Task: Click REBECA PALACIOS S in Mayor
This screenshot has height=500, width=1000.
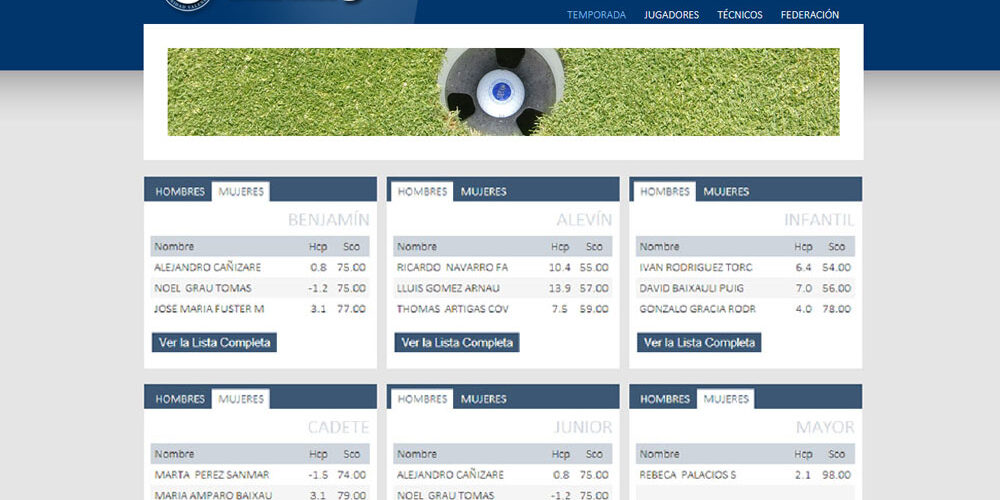Action: [688, 474]
